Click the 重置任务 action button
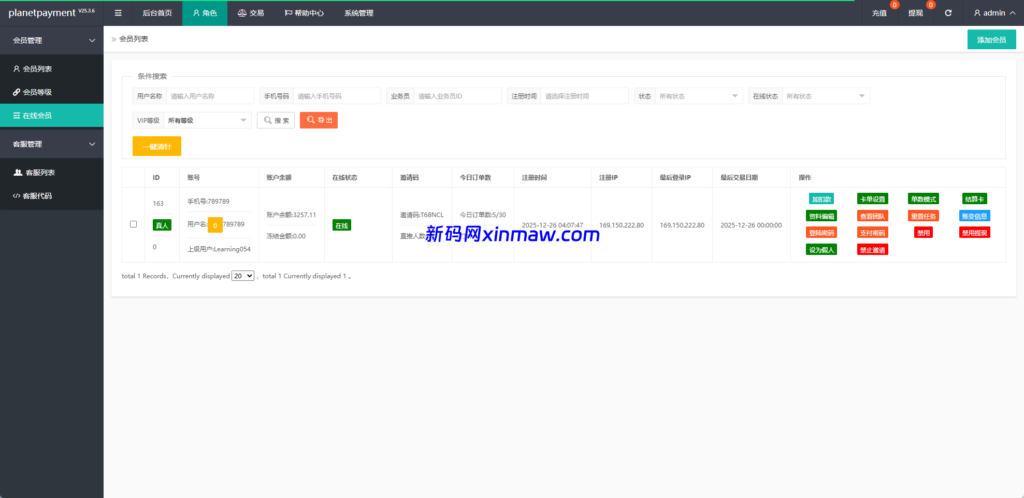Viewport: 1024px width, 498px height. 923,215
